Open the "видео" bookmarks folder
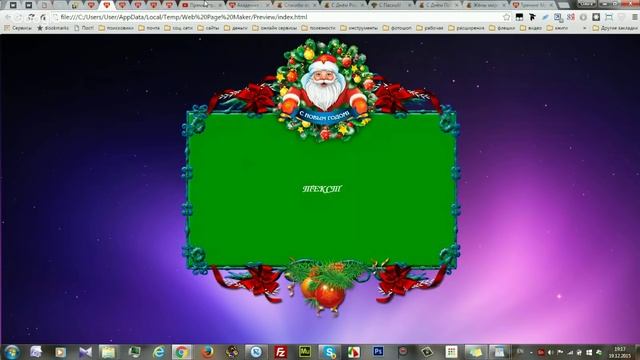The image size is (640, 360). pyautogui.click(x=531, y=28)
